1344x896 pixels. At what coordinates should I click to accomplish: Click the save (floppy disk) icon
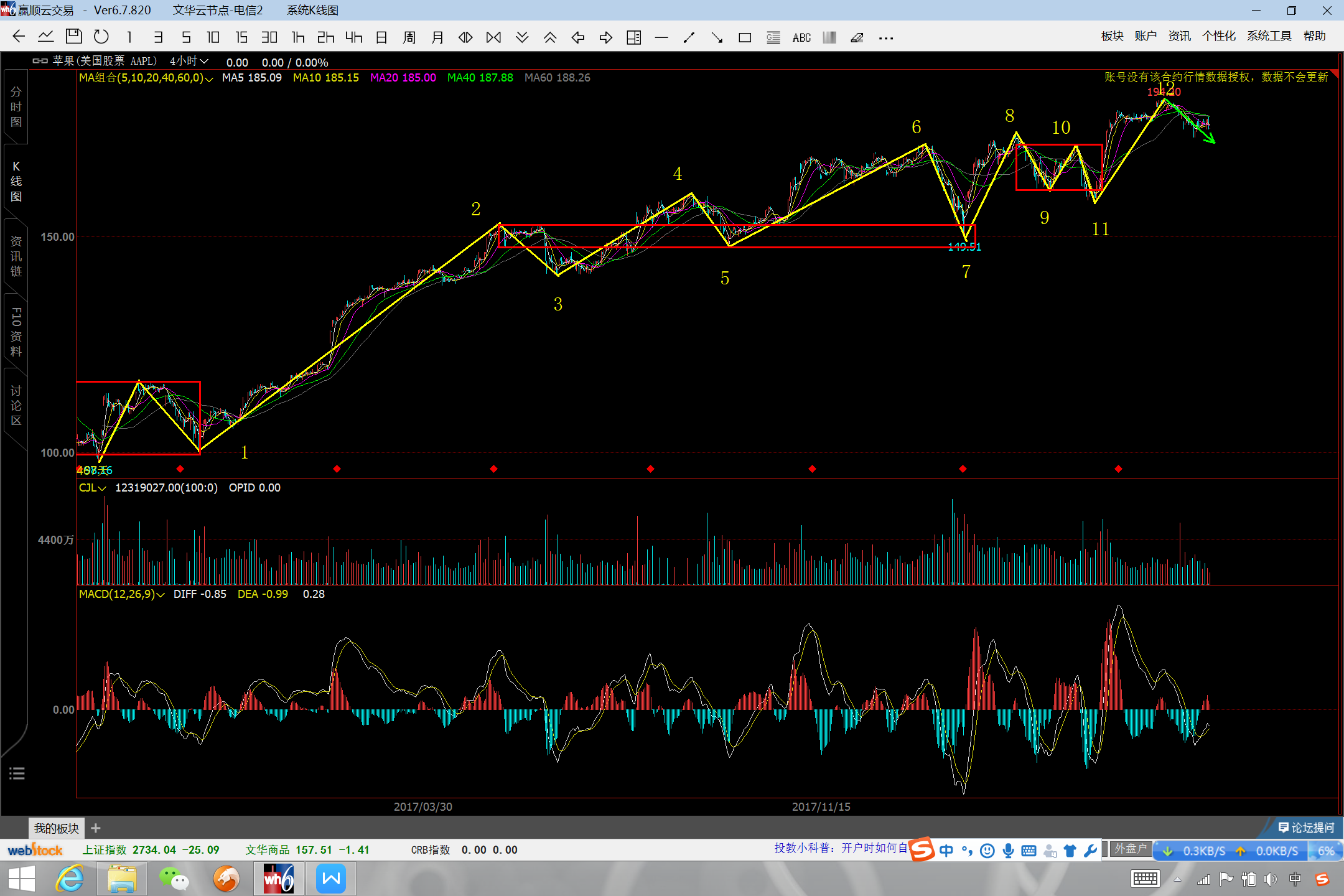tap(73, 37)
